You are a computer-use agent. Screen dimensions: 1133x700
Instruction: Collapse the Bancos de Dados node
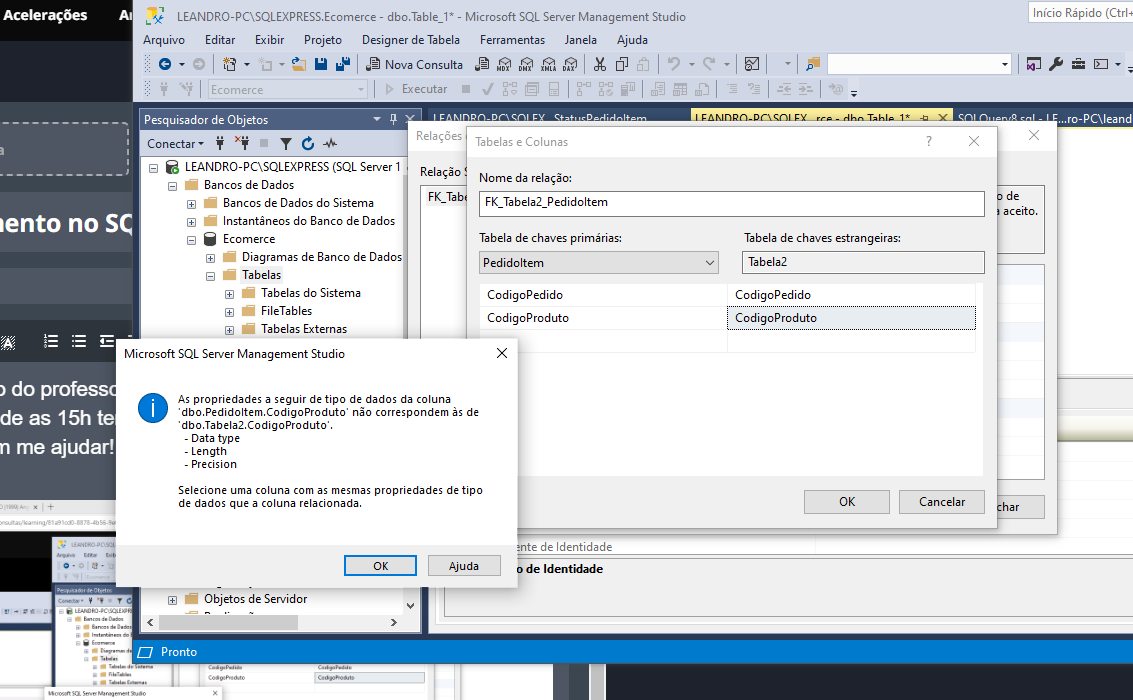click(172, 186)
